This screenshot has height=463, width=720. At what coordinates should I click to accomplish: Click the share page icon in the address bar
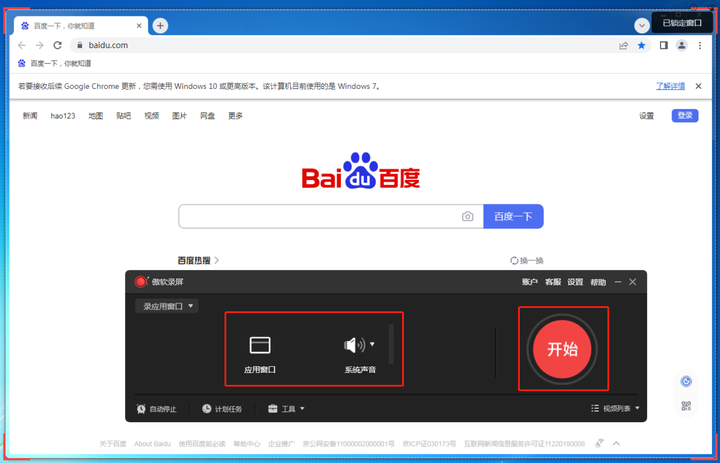point(624,45)
